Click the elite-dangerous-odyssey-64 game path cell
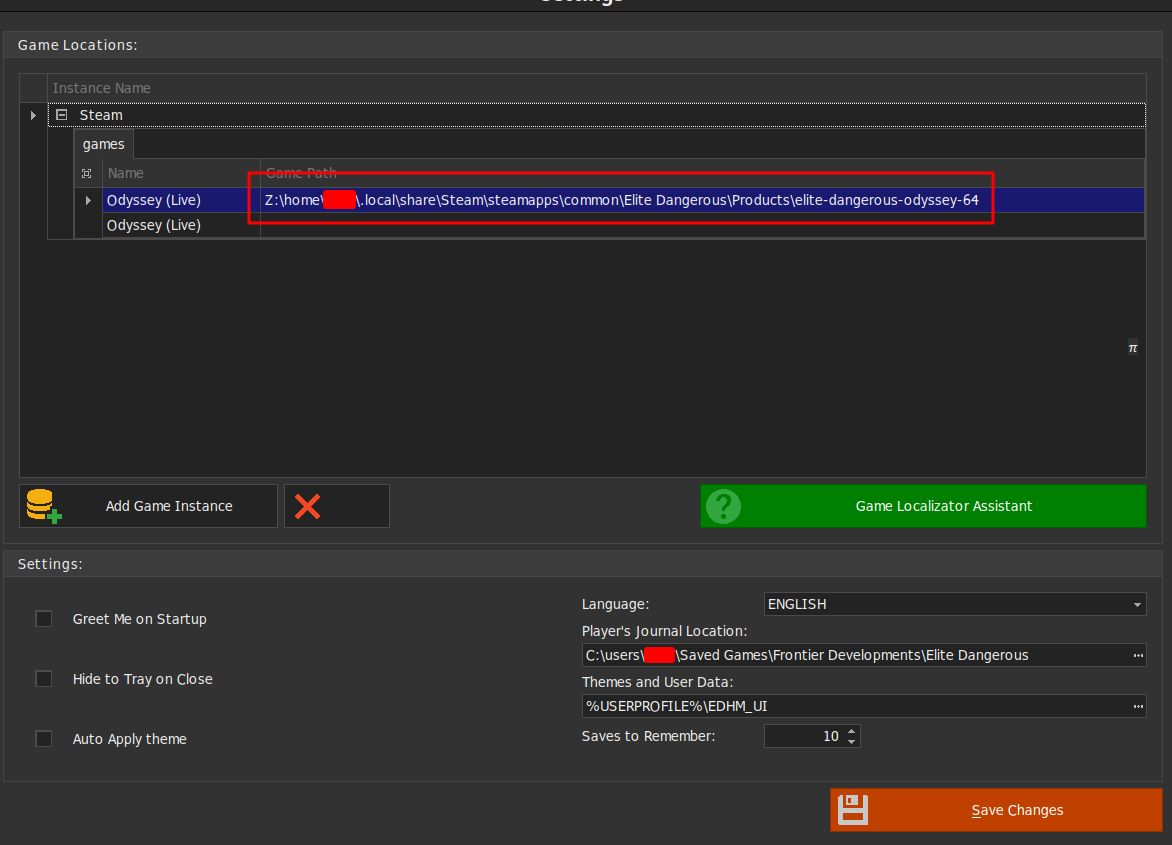 702,200
